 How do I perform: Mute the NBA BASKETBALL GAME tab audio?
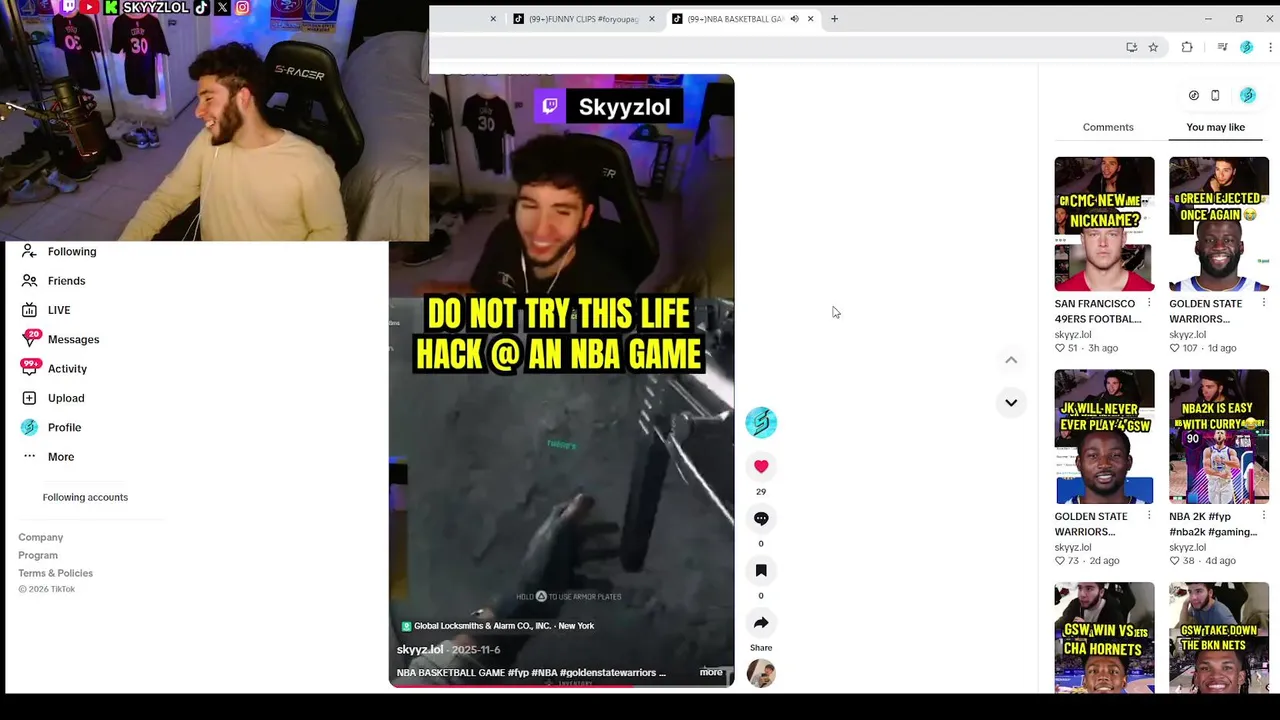(794, 19)
